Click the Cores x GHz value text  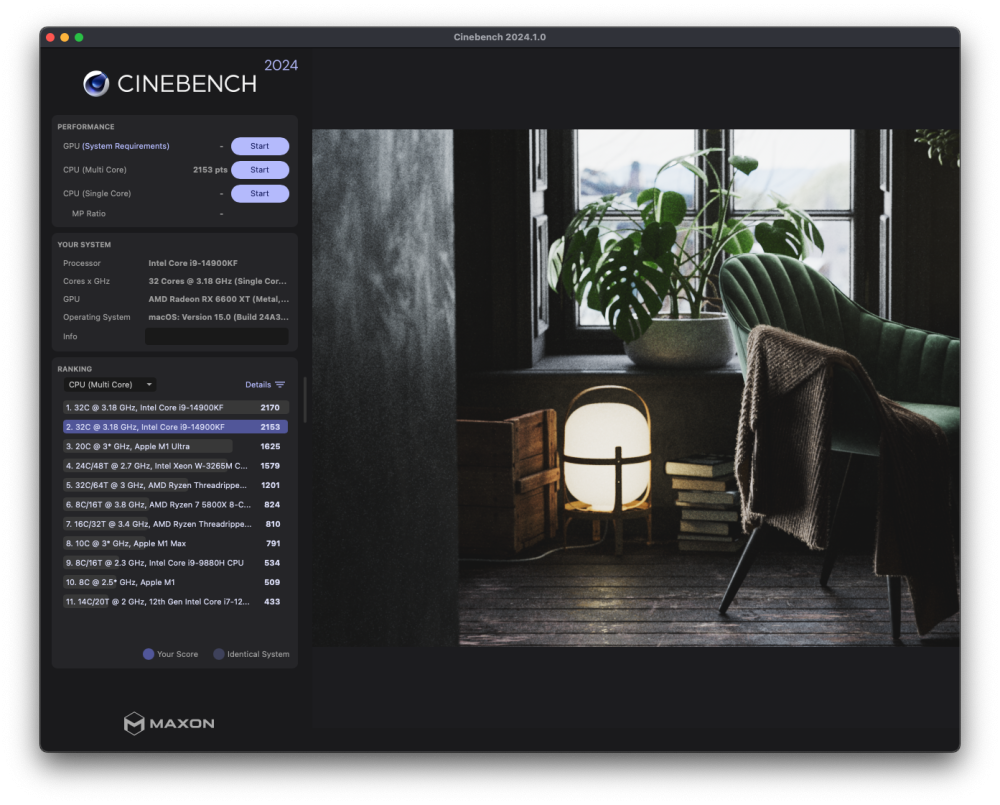click(x=217, y=281)
